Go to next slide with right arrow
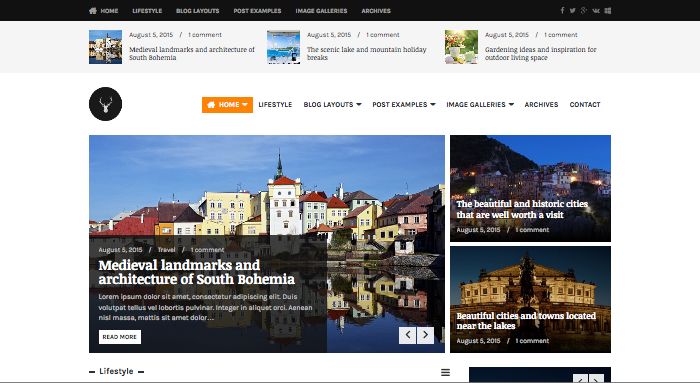Viewport: 700px width, 383px height. 425,335
